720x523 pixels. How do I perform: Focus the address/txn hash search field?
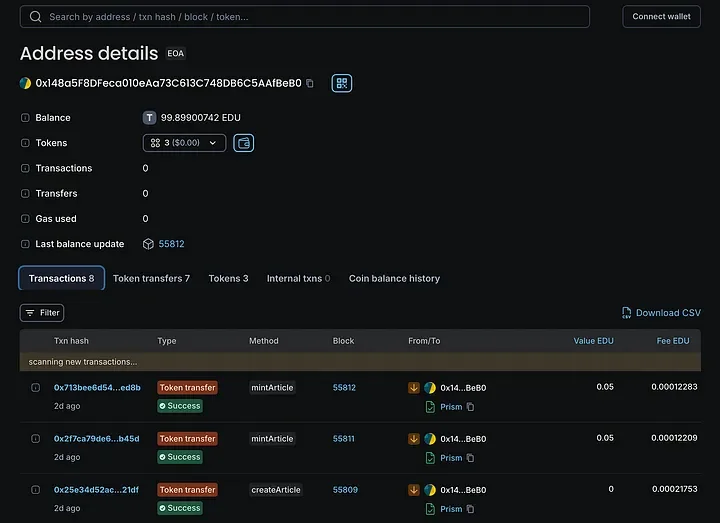point(304,17)
